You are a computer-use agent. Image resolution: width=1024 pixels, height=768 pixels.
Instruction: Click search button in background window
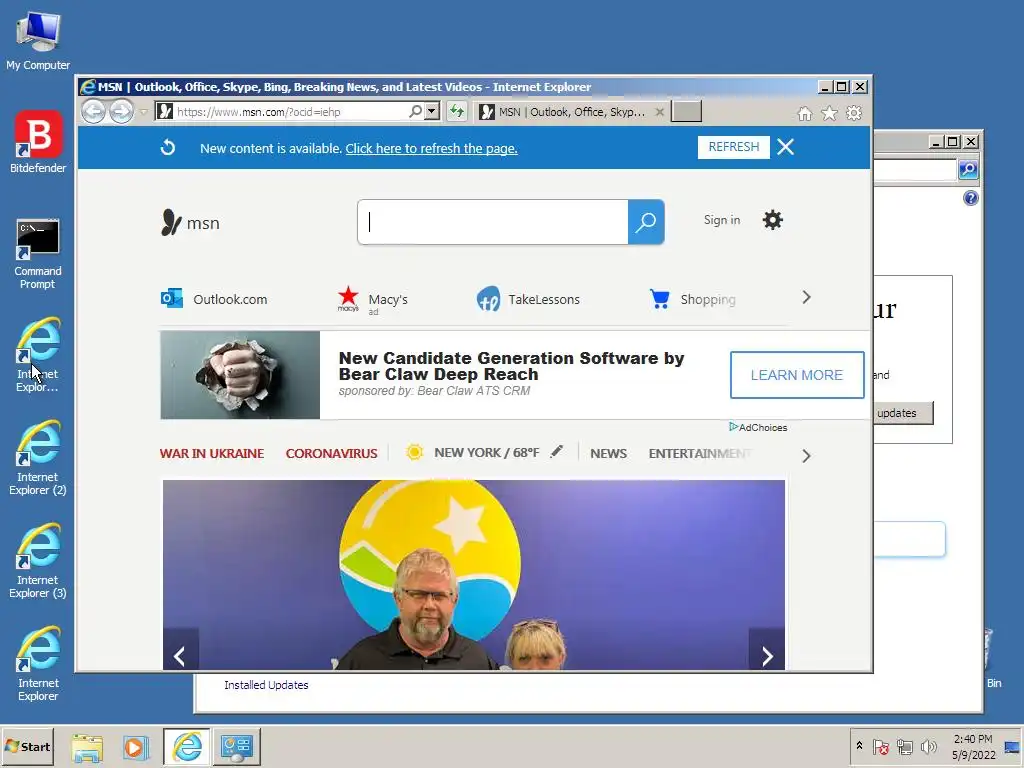(x=968, y=170)
